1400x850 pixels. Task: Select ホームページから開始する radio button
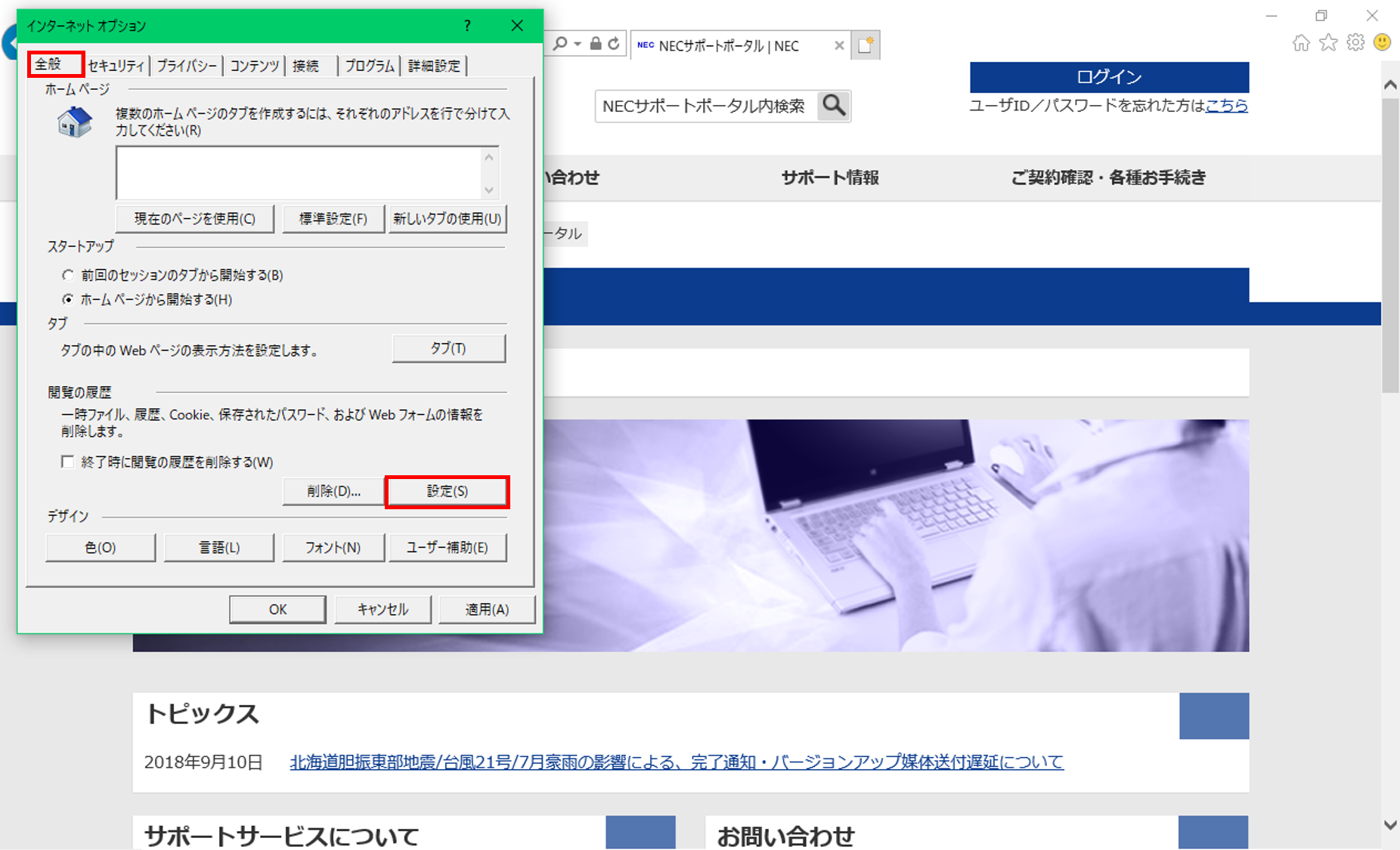pyautogui.click(x=68, y=299)
